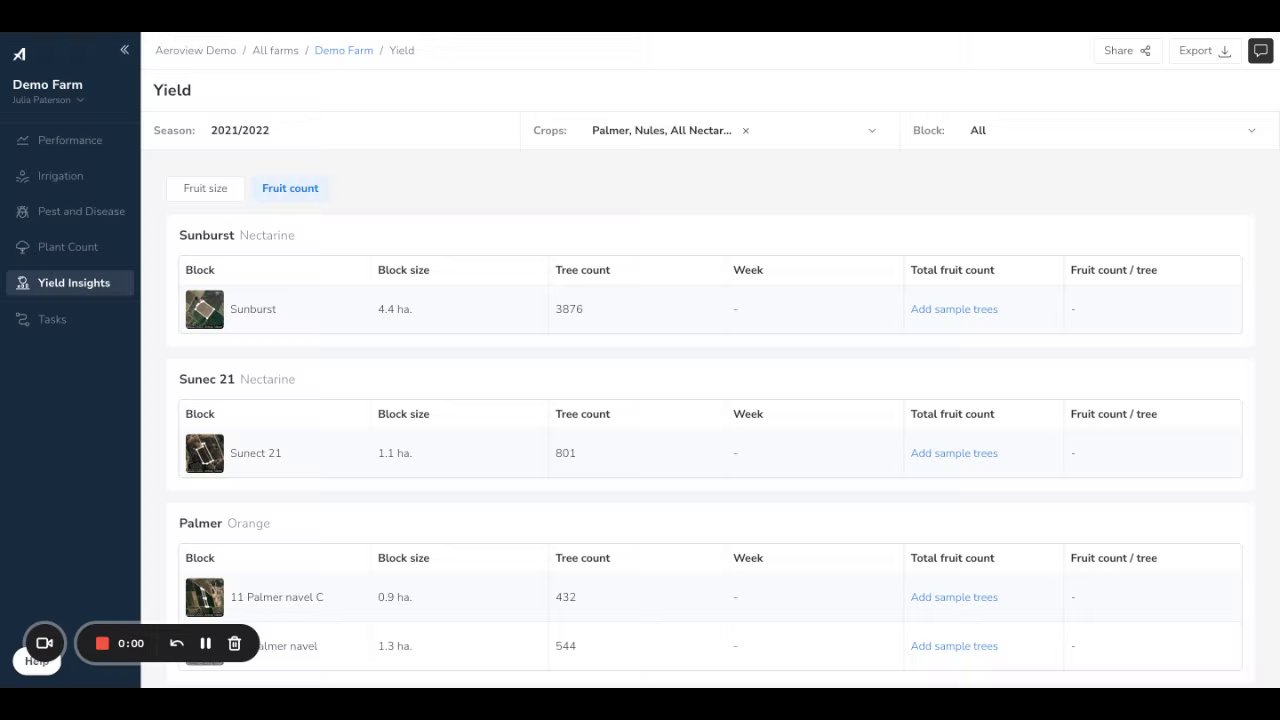
Task: Click block size 4.4 ha.
Action: [x=395, y=309]
